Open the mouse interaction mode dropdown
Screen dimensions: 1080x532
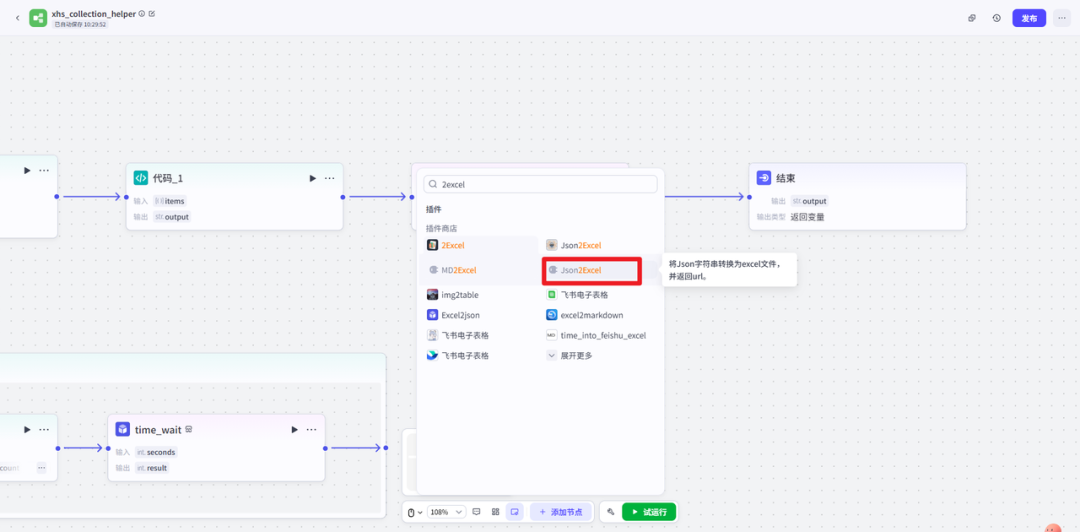(x=414, y=512)
